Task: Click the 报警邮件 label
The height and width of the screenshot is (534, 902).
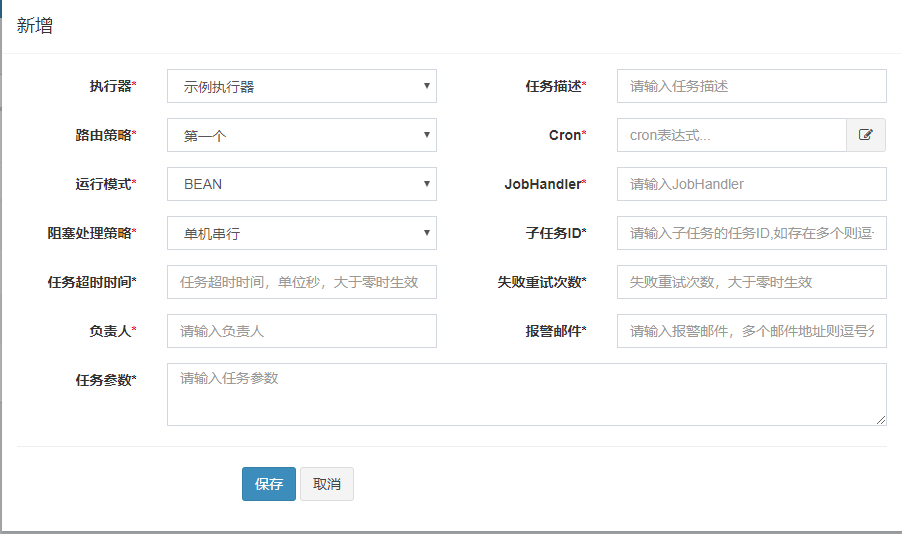Action: (x=556, y=331)
